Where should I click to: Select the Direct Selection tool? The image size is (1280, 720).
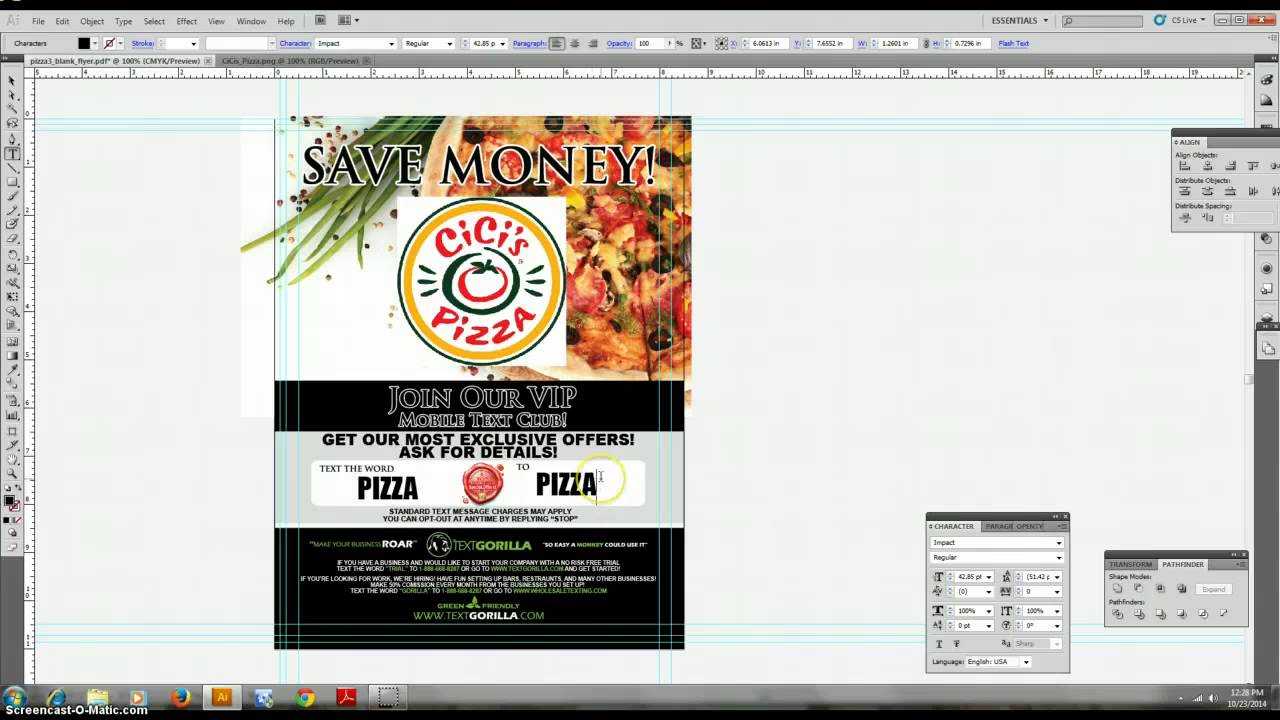[x=11, y=95]
